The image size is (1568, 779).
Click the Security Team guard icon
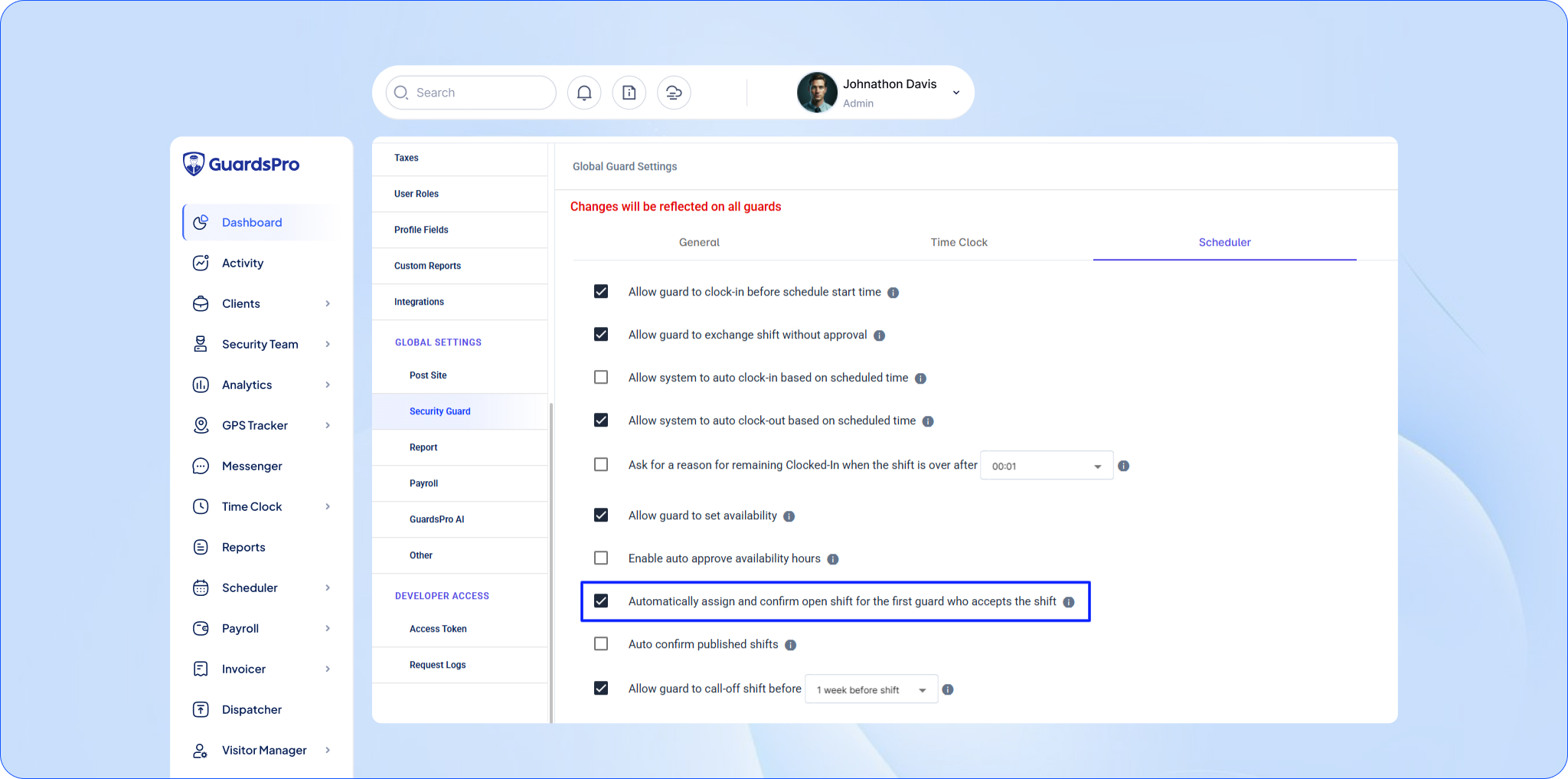pos(201,344)
